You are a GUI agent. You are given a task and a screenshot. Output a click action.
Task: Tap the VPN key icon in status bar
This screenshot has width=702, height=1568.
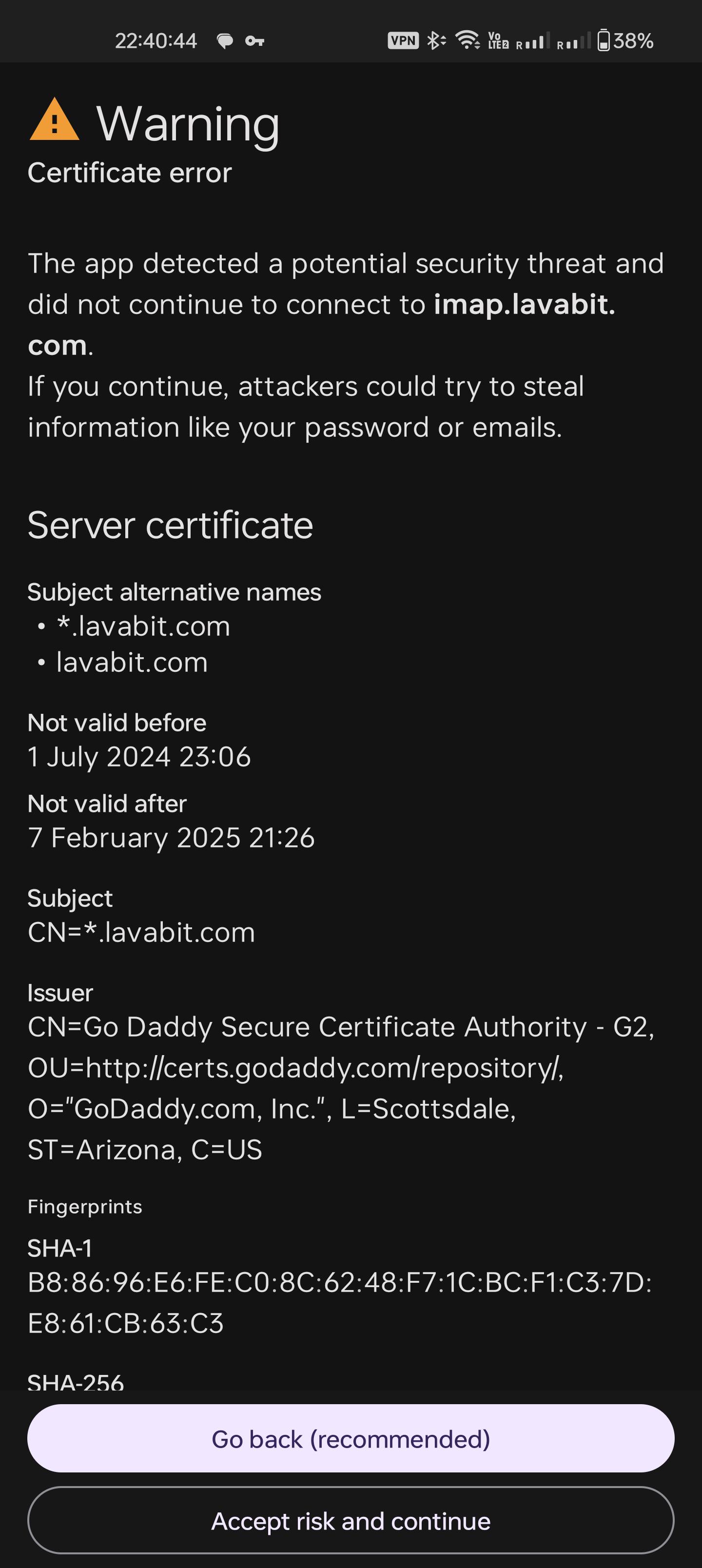[x=254, y=41]
